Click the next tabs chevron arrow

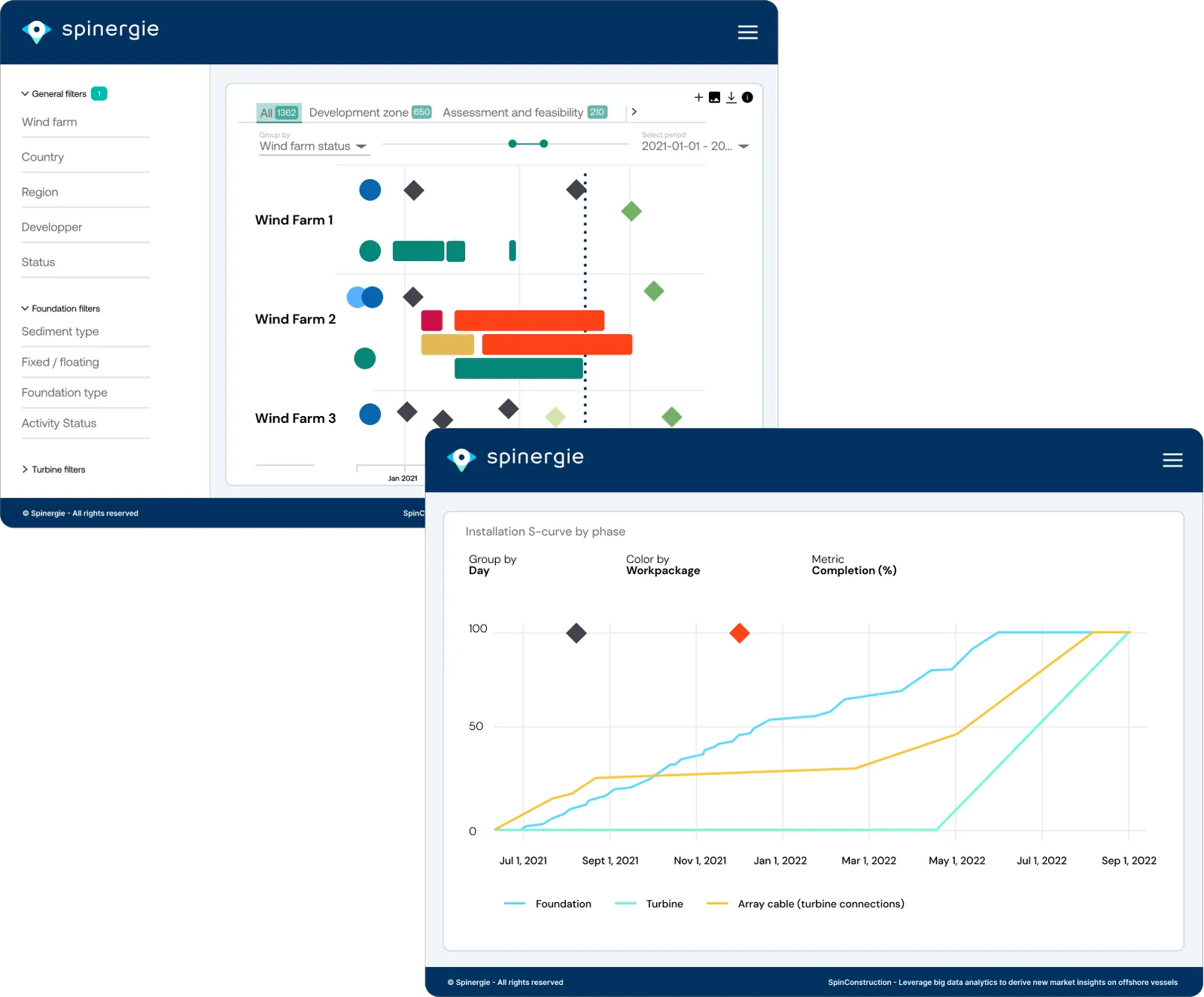[634, 111]
